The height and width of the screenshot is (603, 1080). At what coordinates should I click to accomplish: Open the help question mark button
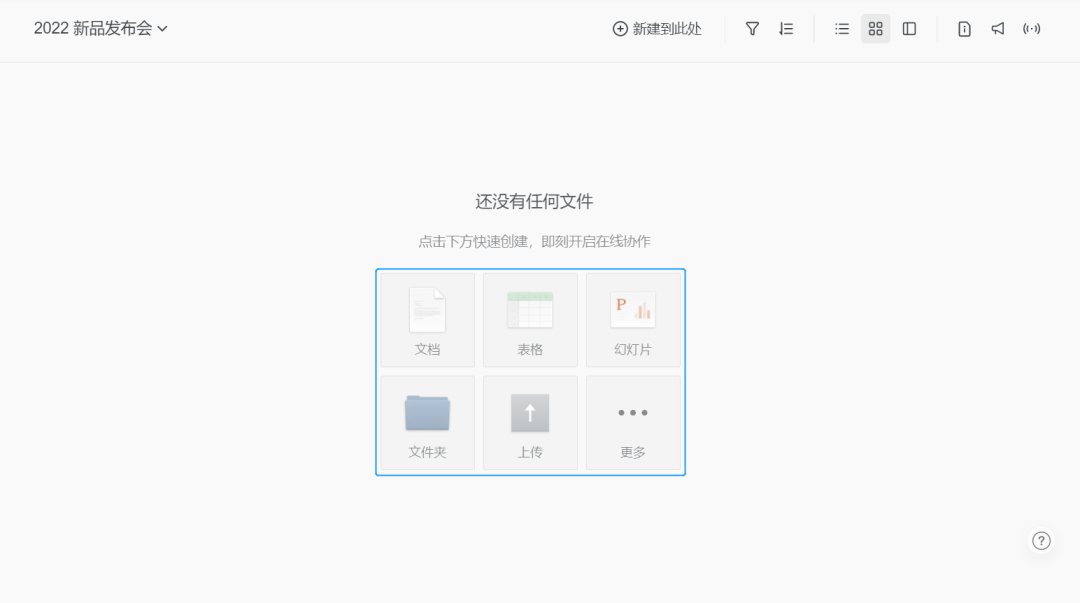point(1041,540)
